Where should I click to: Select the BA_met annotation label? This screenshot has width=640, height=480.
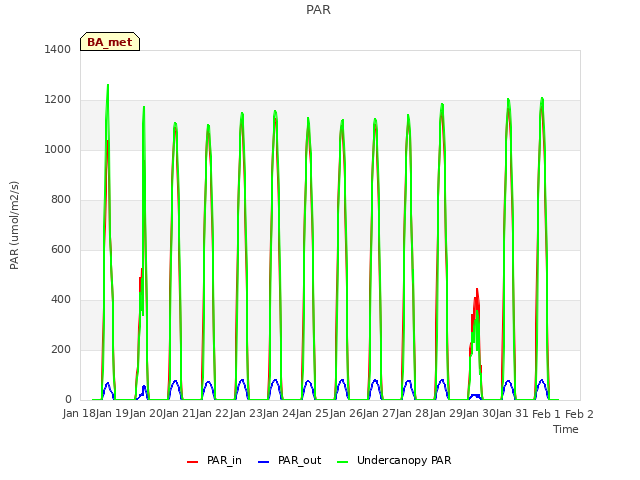point(110,42)
